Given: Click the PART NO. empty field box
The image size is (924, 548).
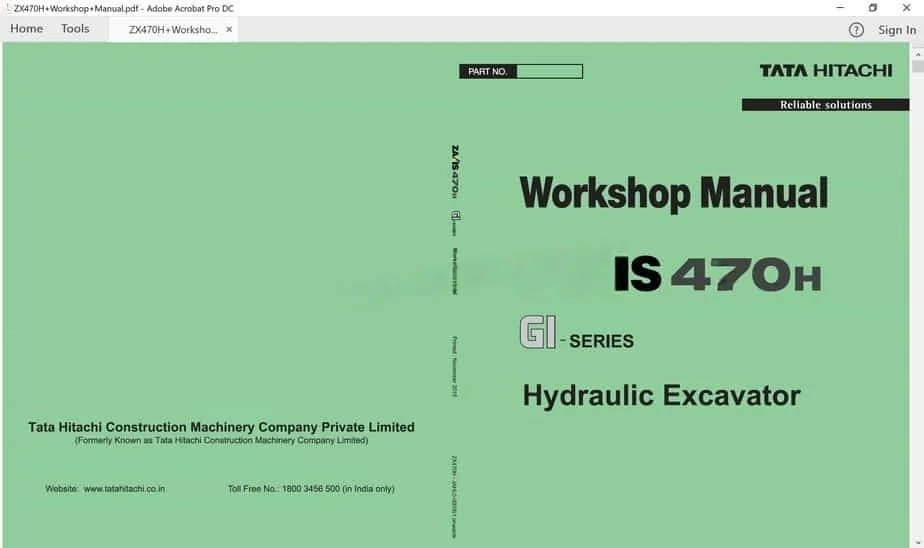Looking at the screenshot, I should click(x=550, y=71).
